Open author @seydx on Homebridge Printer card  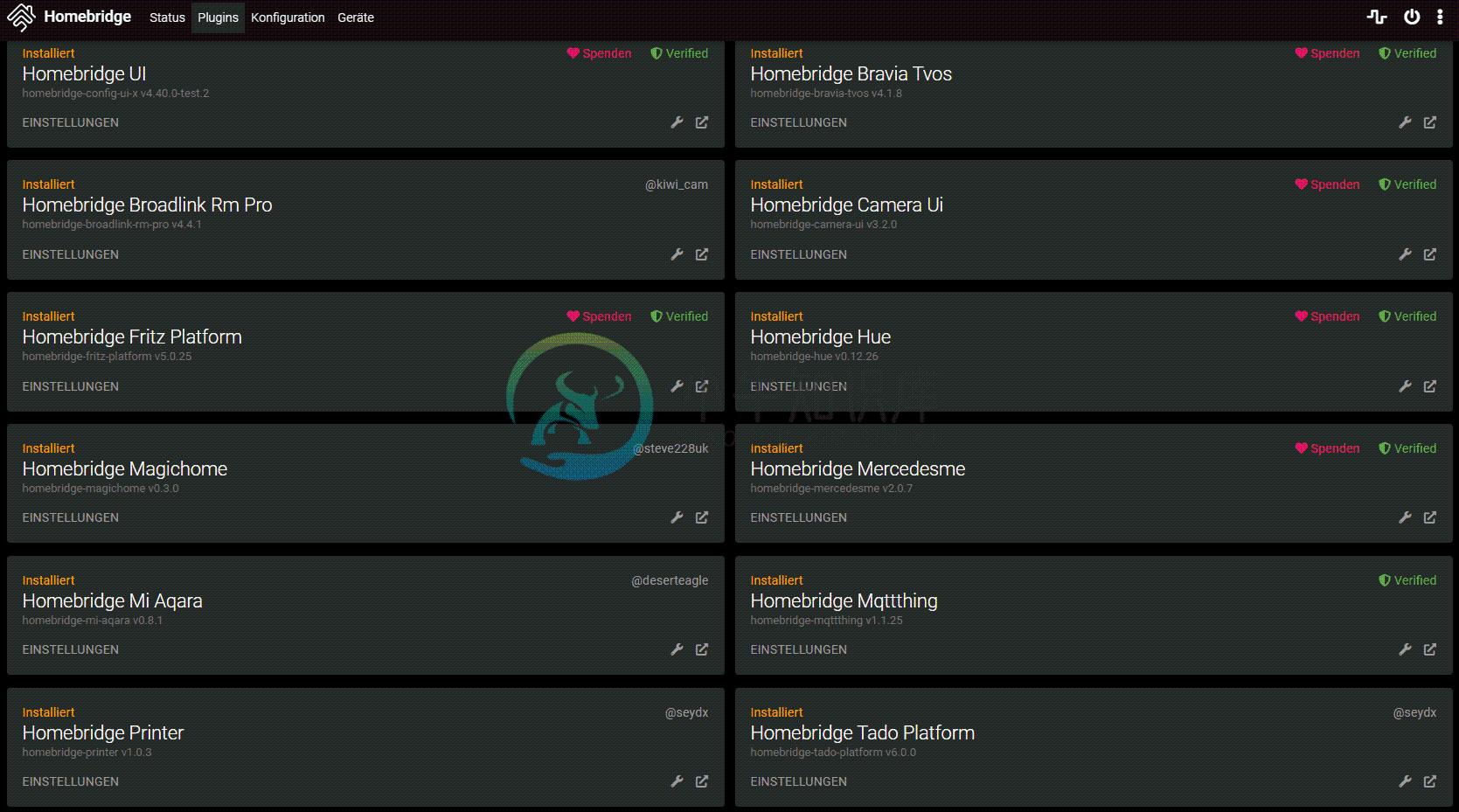point(686,712)
